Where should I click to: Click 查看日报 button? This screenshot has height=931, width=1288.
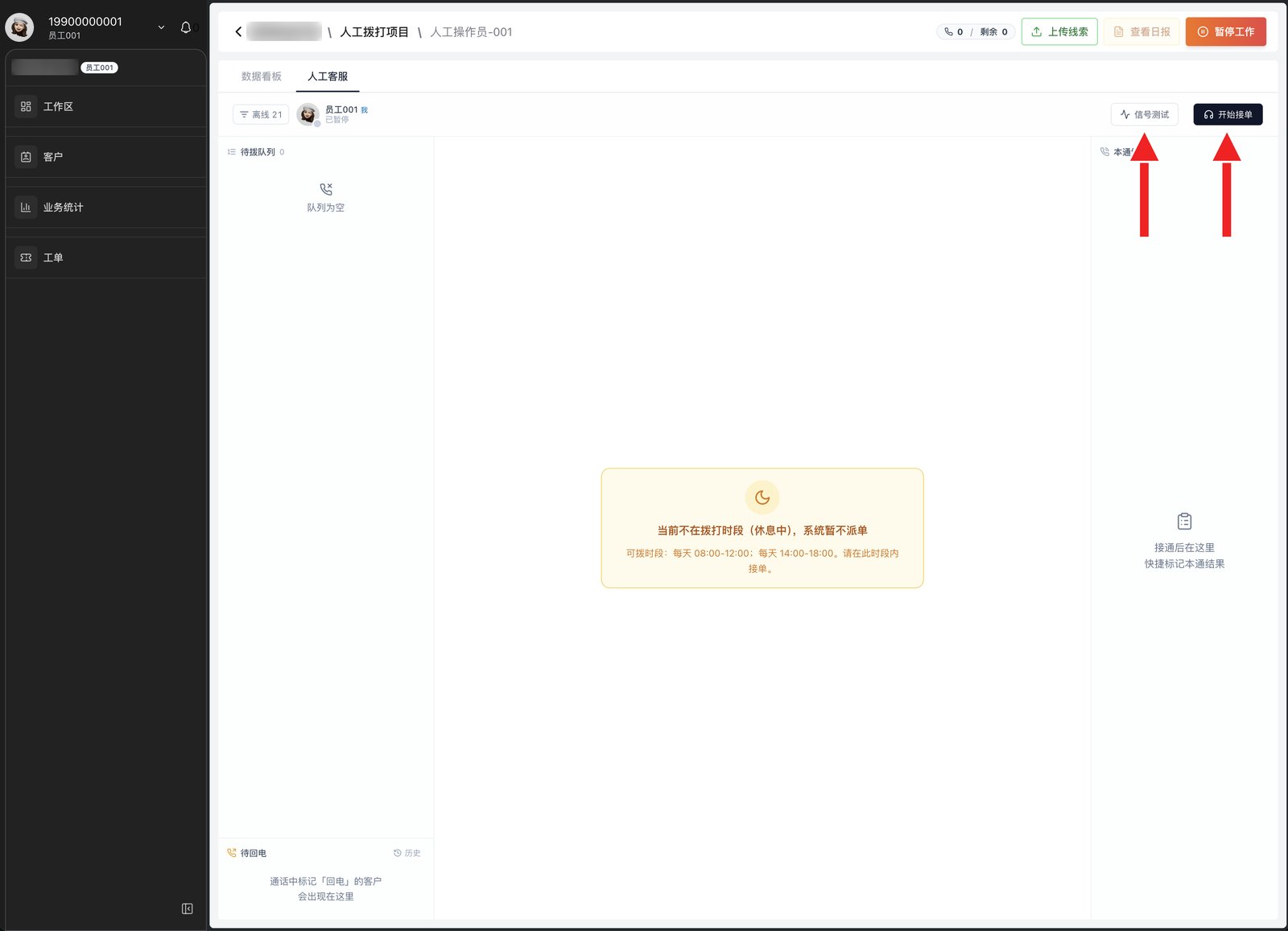click(x=1141, y=31)
